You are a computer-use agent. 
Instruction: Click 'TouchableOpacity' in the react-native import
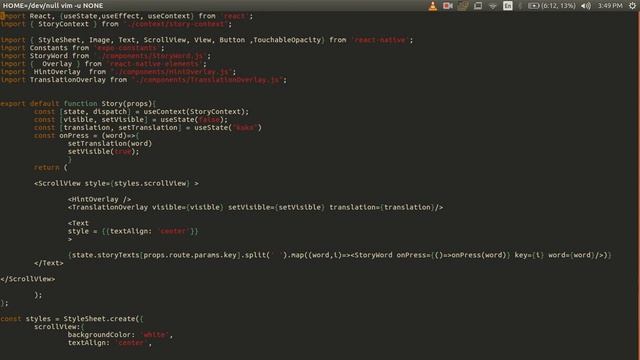click(287, 40)
